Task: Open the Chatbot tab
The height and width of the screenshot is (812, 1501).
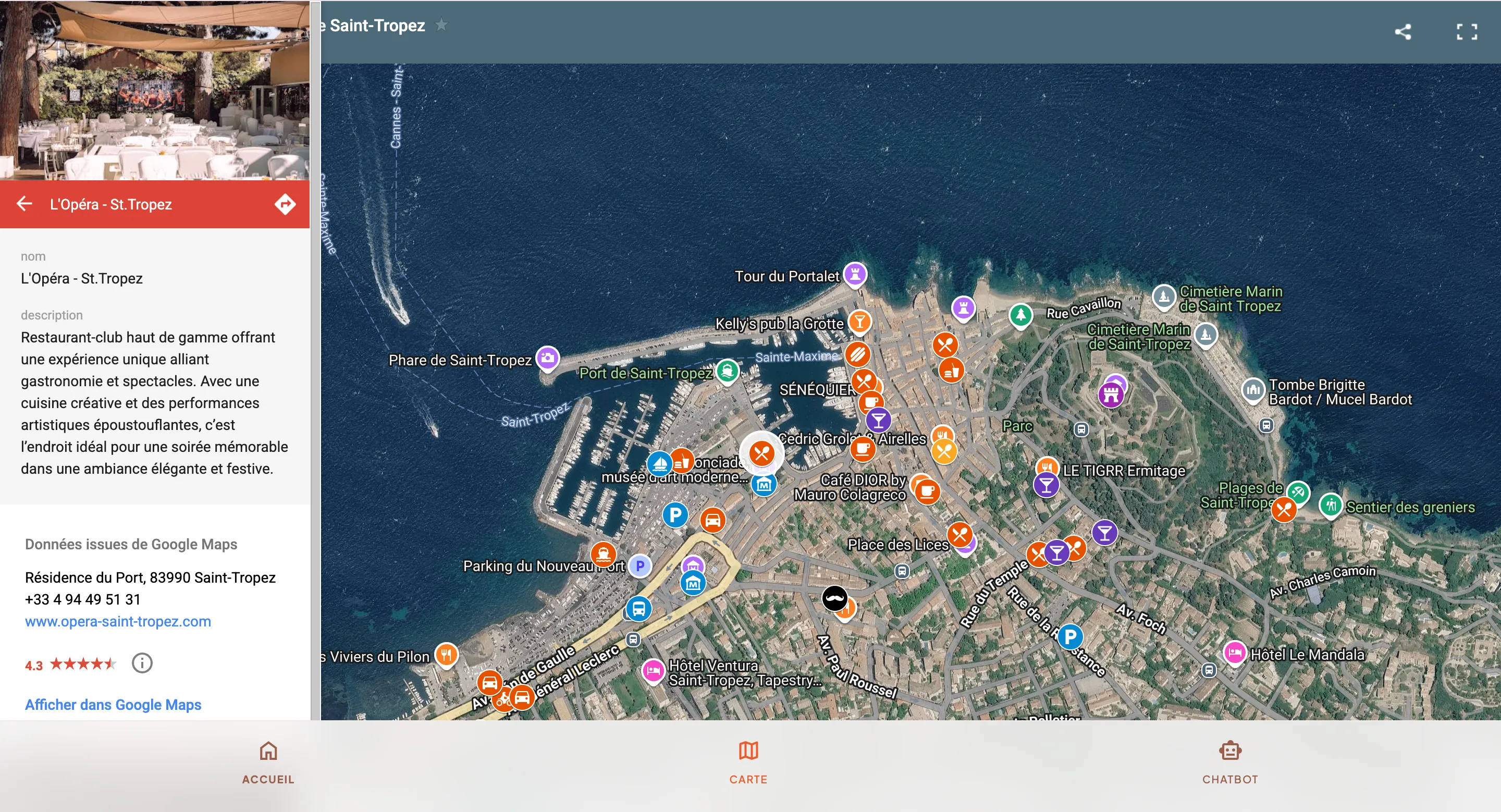Action: point(1230,762)
